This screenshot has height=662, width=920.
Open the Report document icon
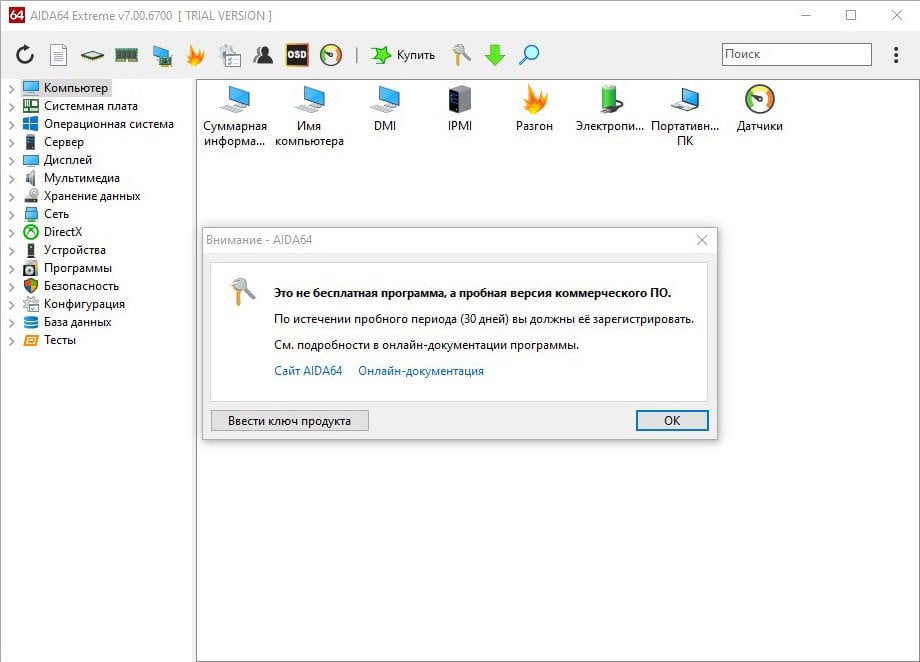[x=58, y=55]
